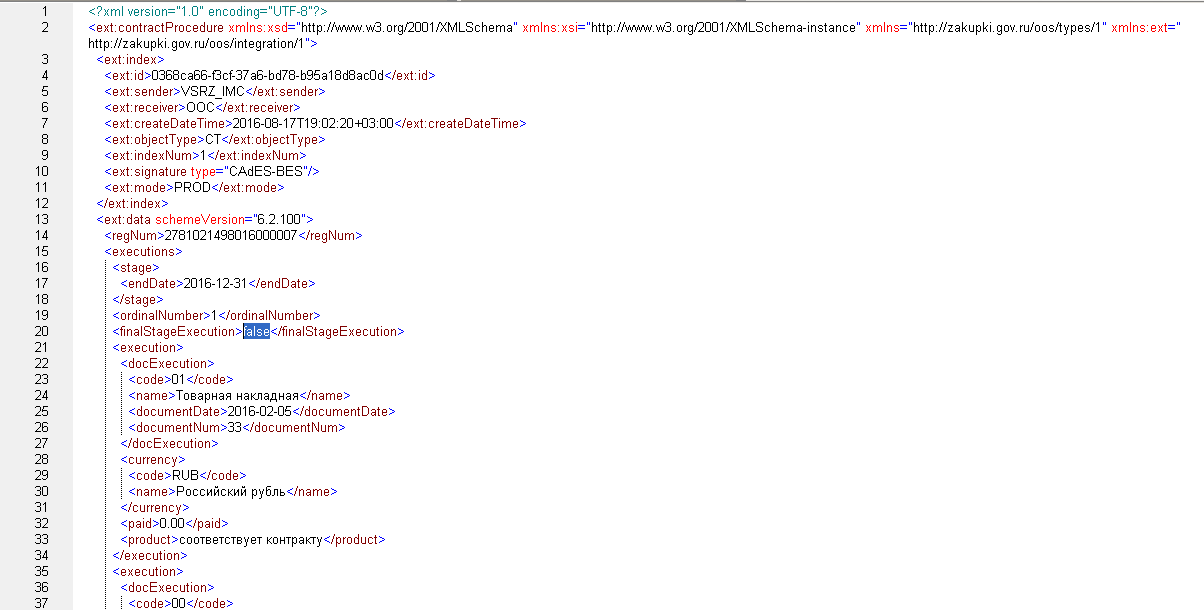Click the paid value 0.00
The image size is (1204, 610).
[x=174, y=523]
